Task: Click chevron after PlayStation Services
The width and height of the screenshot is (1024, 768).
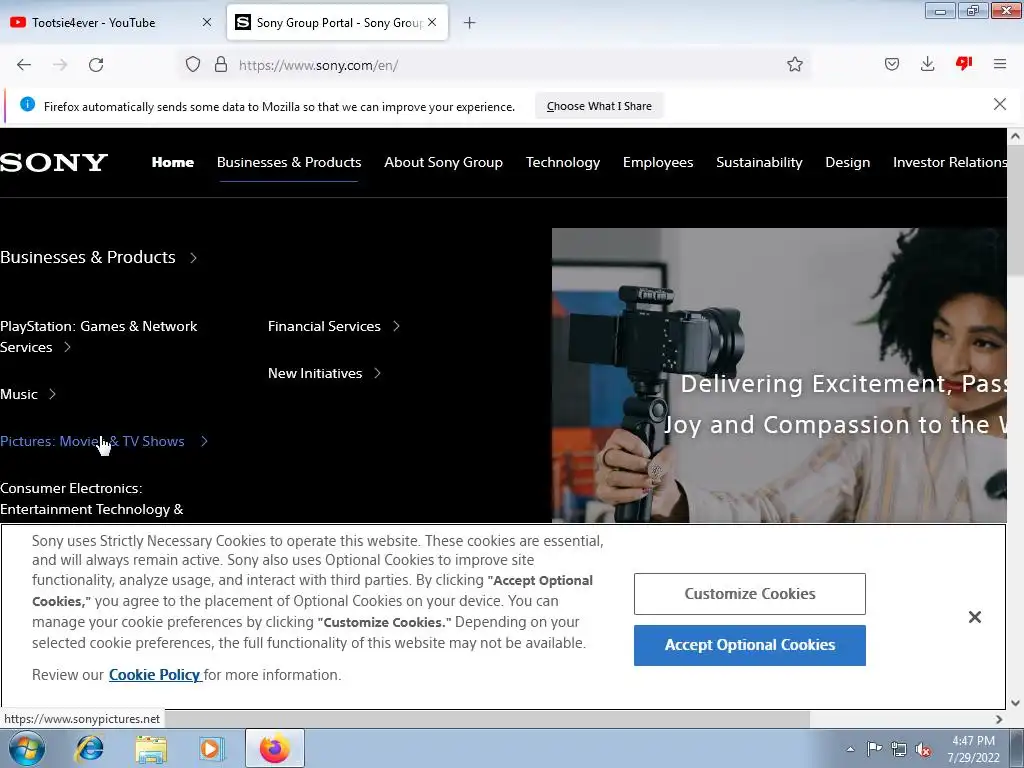Action: pyautogui.click(x=67, y=347)
